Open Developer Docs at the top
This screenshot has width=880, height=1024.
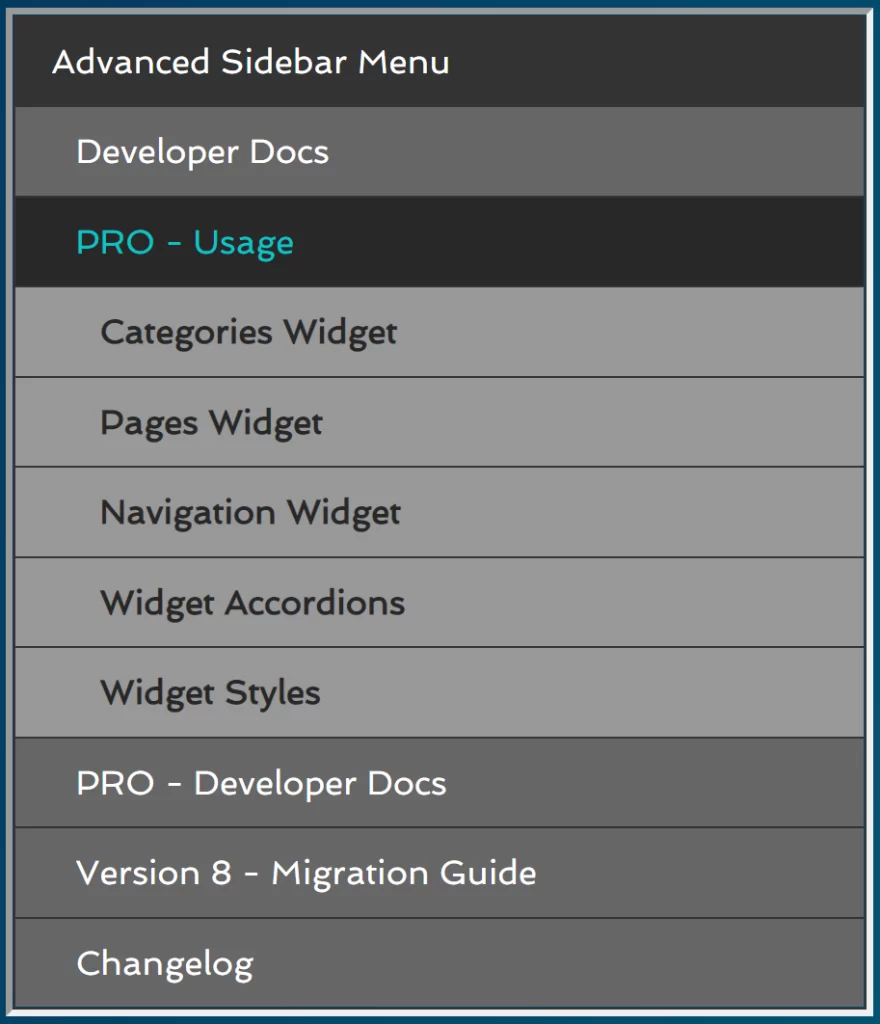[x=202, y=152]
